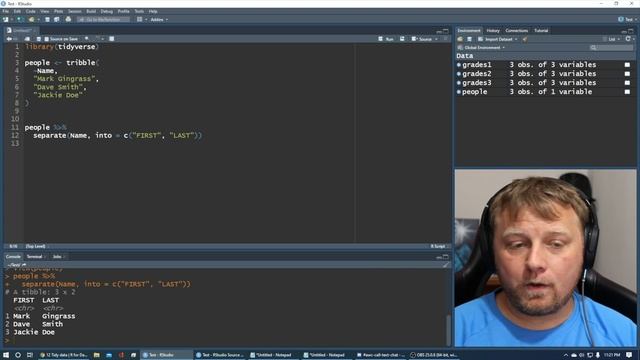Save the script from editor toolbar
Screen dimensions: 640x360
coord(38,39)
